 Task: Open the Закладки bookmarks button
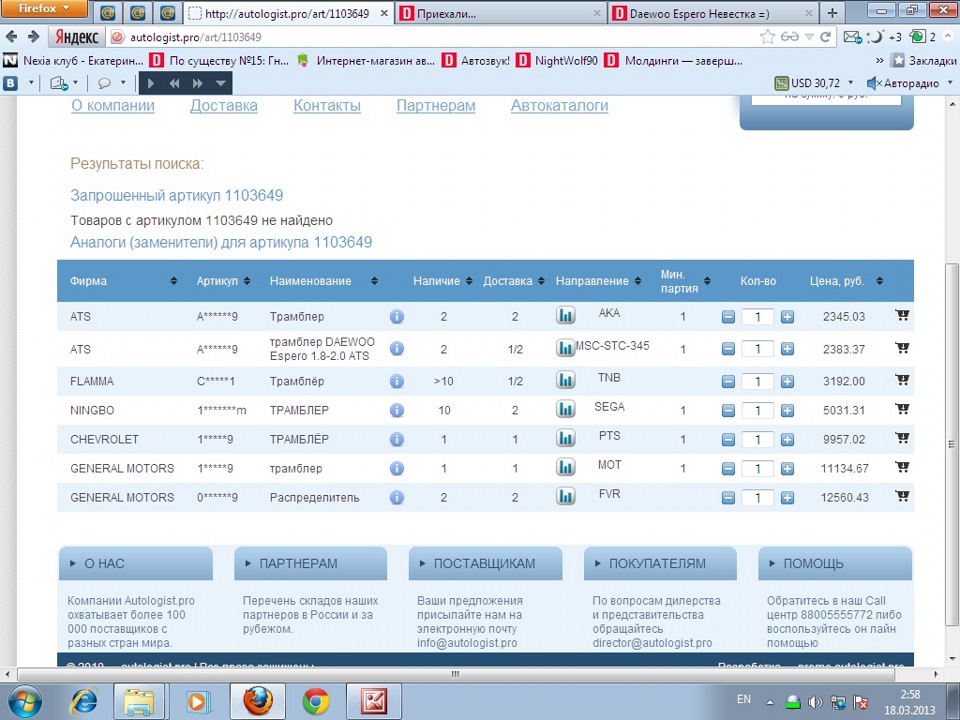tap(924, 61)
